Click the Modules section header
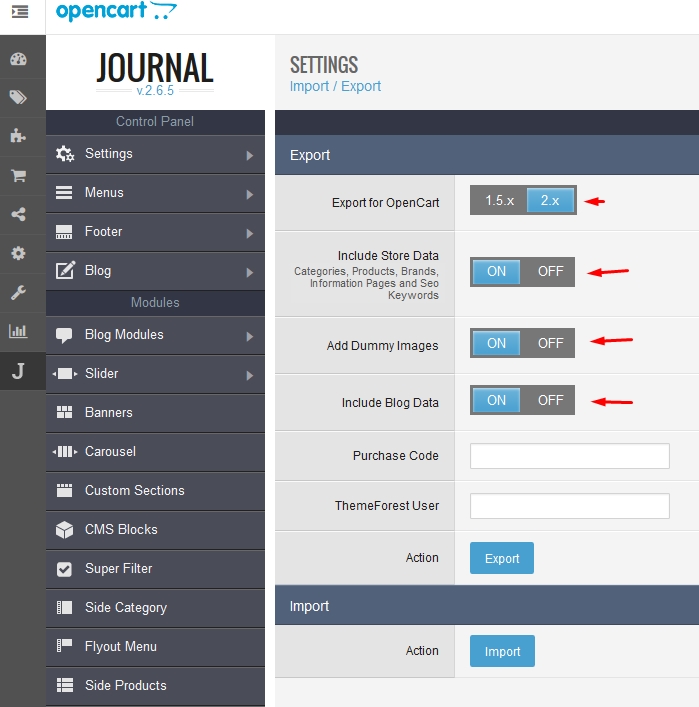 (155, 303)
